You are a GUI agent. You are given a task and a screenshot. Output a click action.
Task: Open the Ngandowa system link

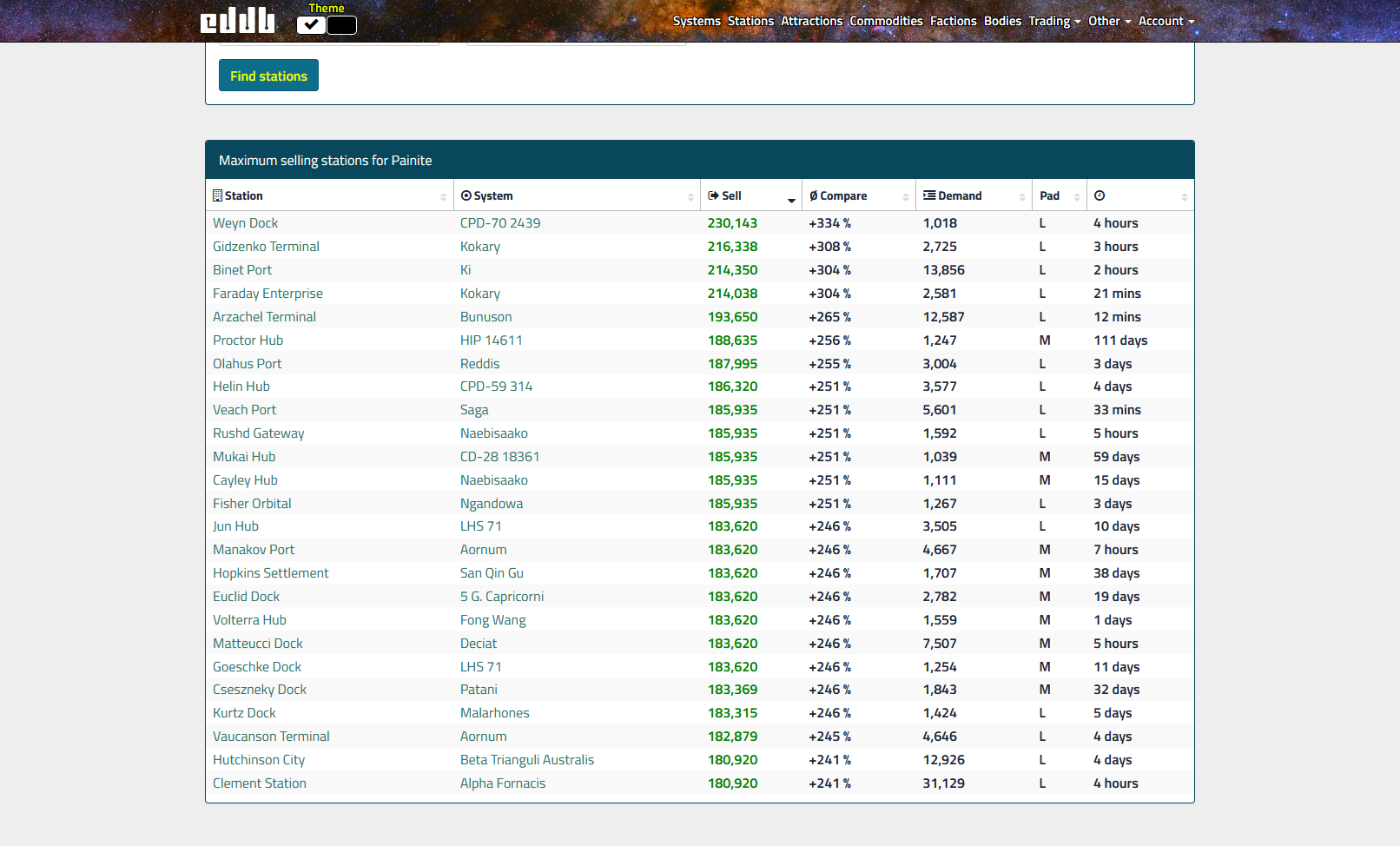point(492,504)
